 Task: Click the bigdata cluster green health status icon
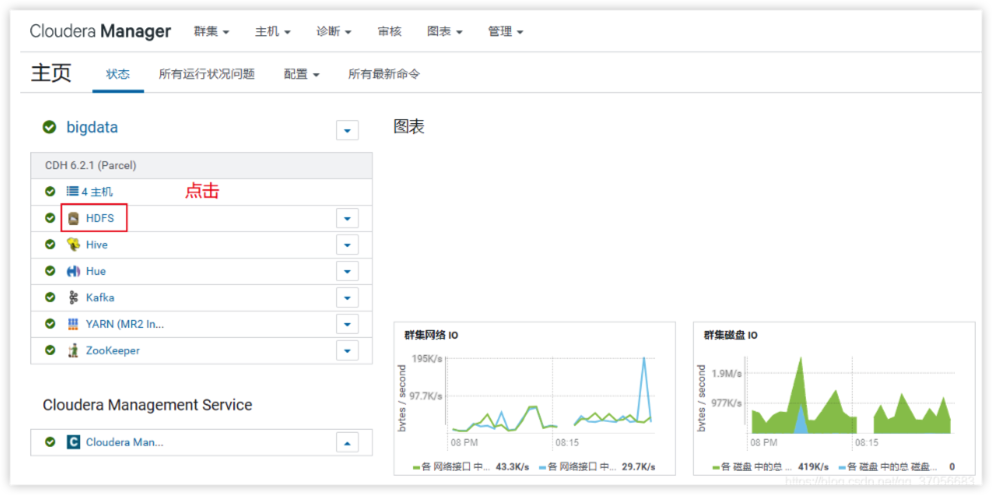tap(49, 128)
